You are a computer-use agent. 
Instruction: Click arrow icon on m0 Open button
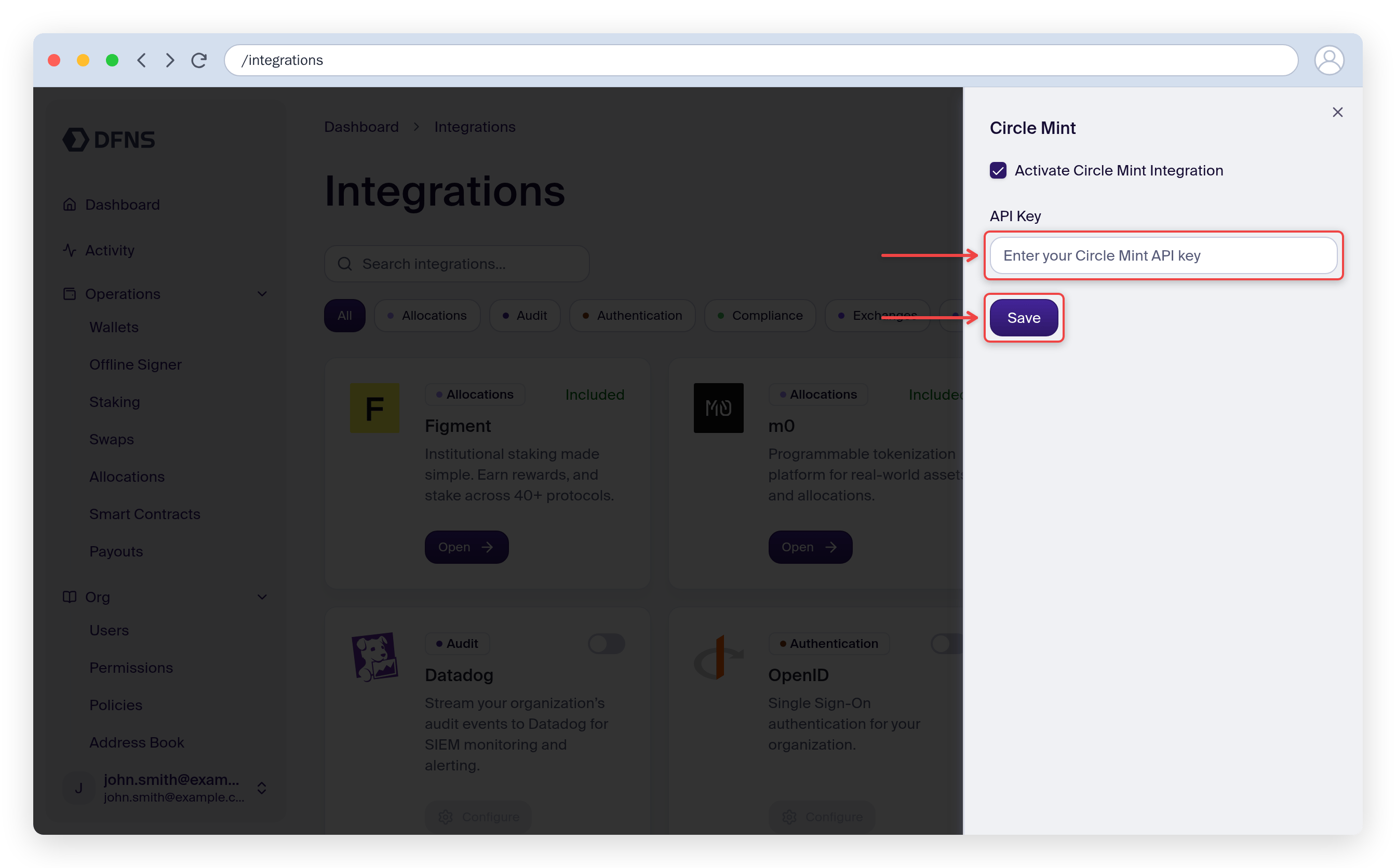click(x=831, y=547)
